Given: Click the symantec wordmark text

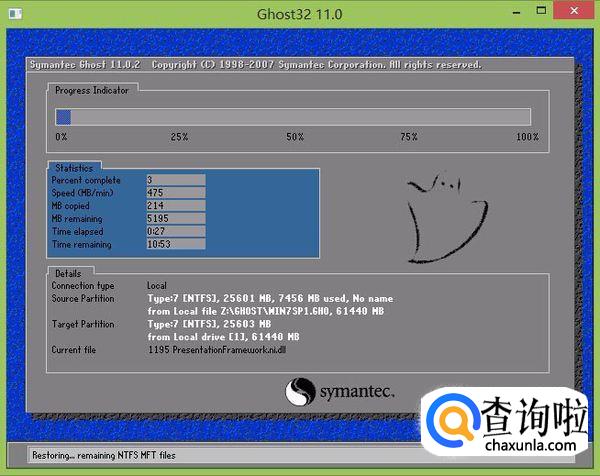Looking at the screenshot, I should click(357, 392).
